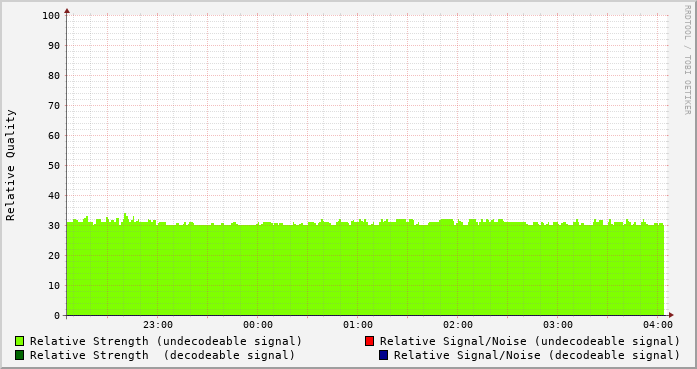Click the 01:00 time axis label
697x369 pixels.
pos(358,325)
